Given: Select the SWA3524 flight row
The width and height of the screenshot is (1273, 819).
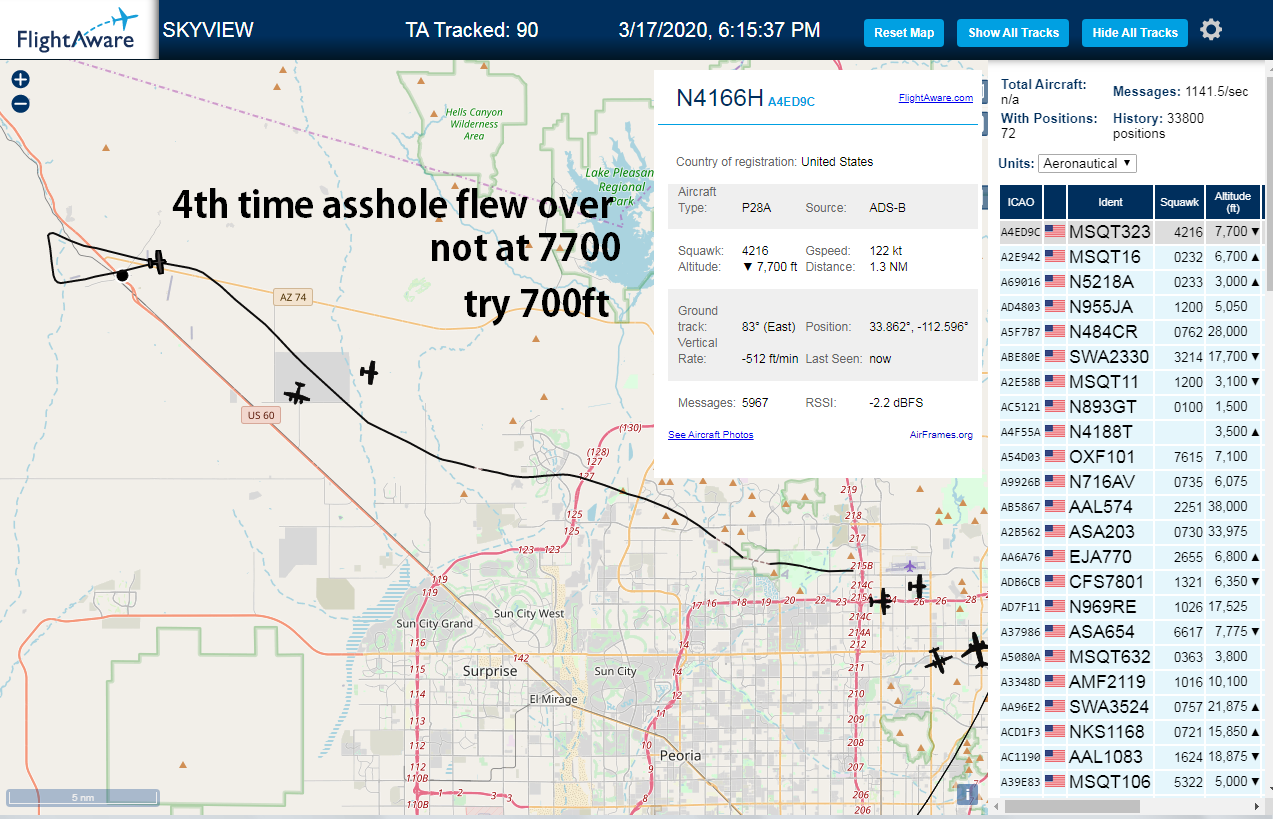Looking at the screenshot, I should (1130, 706).
